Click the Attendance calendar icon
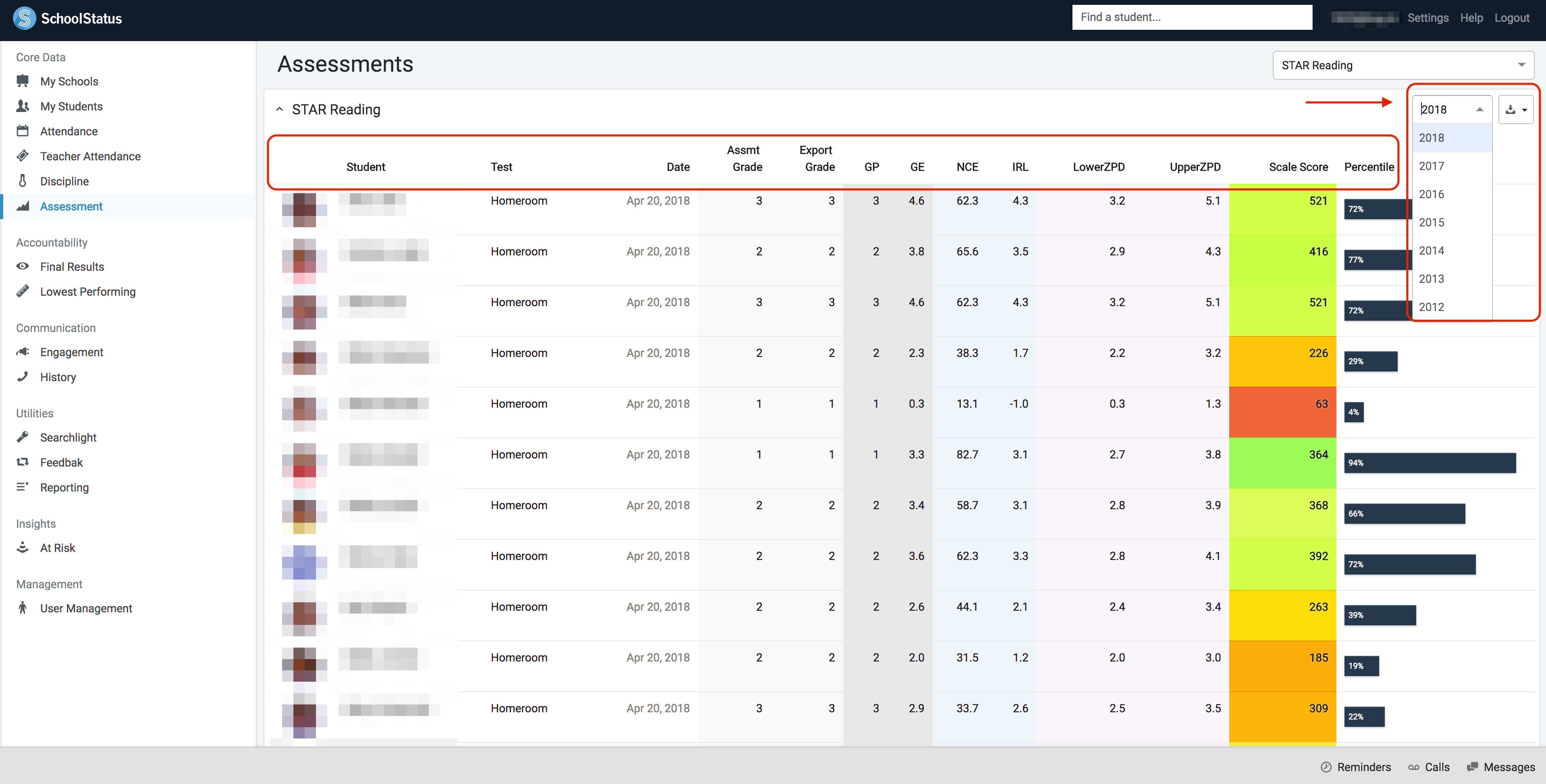This screenshot has height=784, width=1546. click(x=23, y=131)
